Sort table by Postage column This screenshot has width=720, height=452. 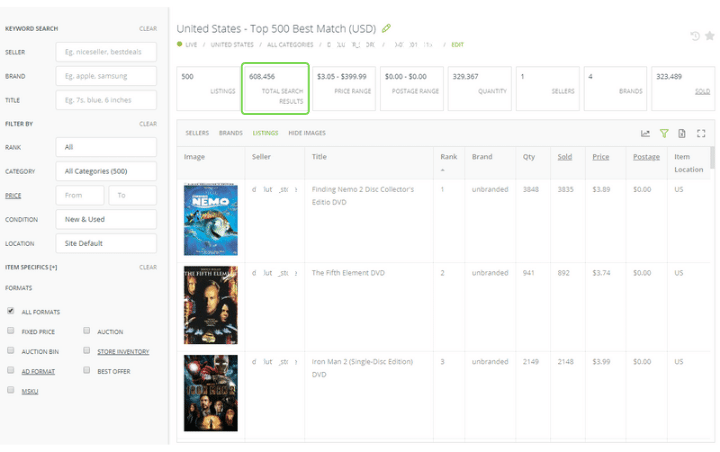click(646, 157)
